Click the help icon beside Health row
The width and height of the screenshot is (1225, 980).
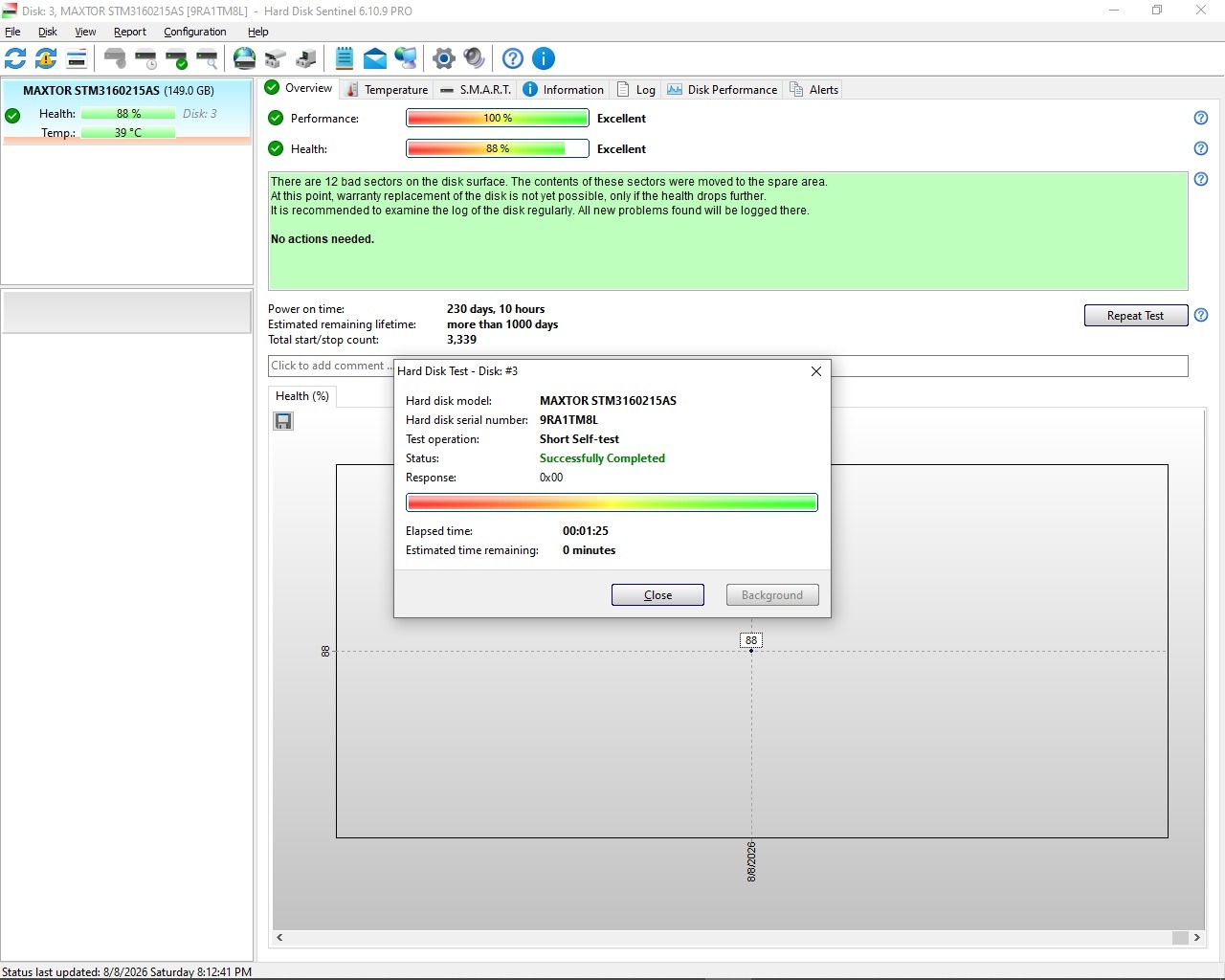(1201, 148)
